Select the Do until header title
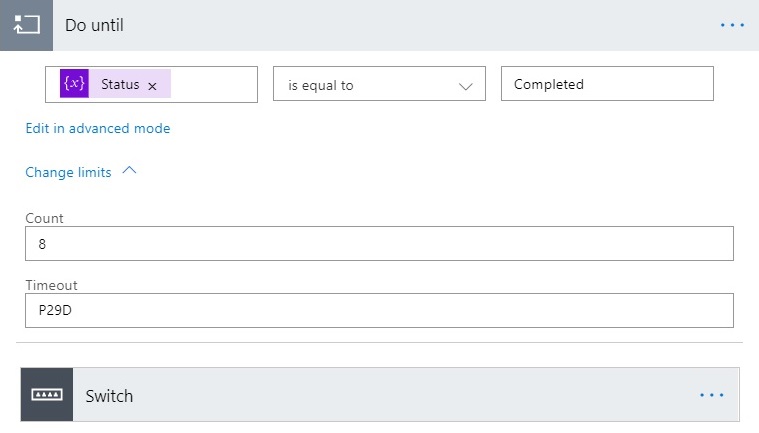Viewport: 759px width, 433px height. point(95,25)
